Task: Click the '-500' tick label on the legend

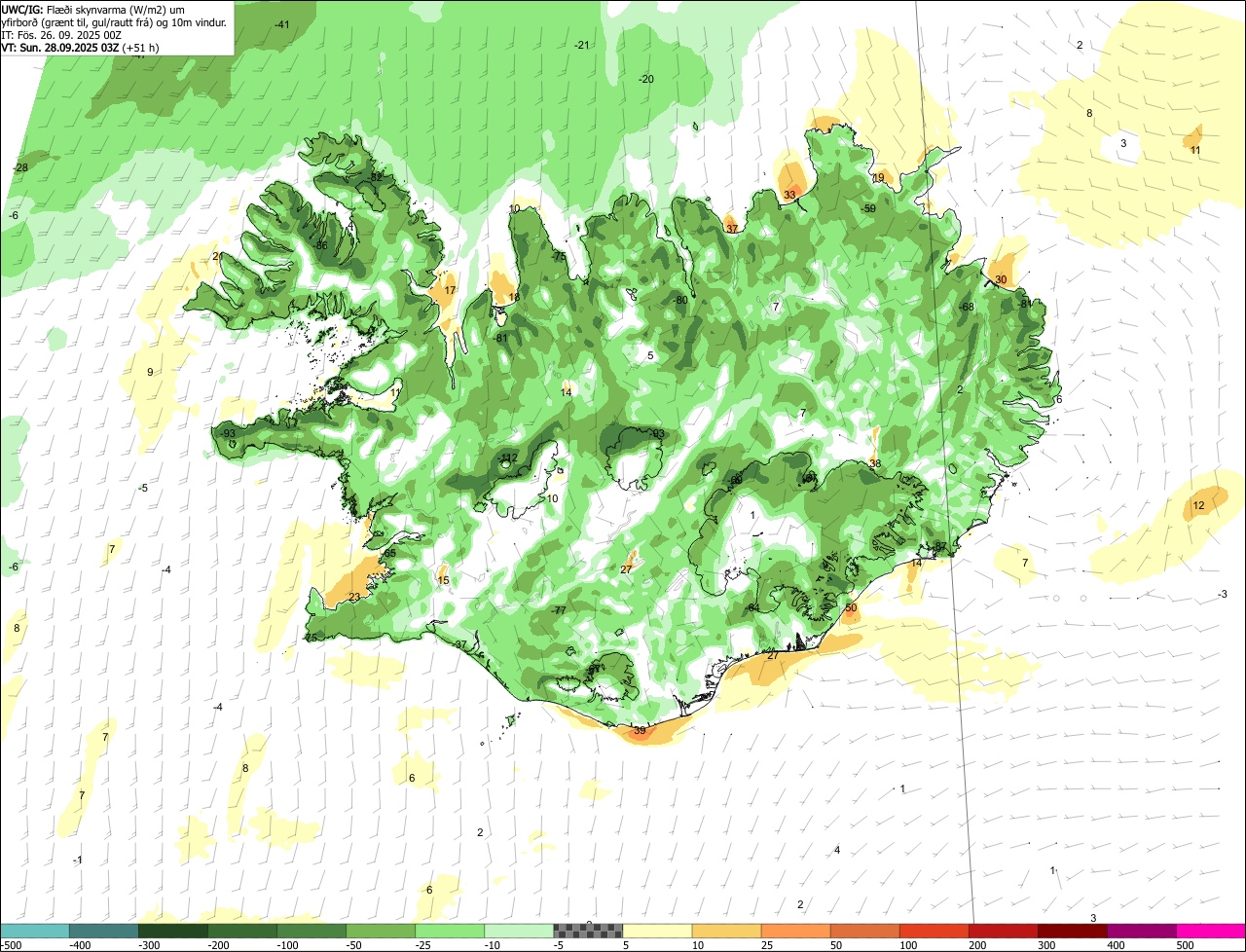Action: [x=11, y=945]
